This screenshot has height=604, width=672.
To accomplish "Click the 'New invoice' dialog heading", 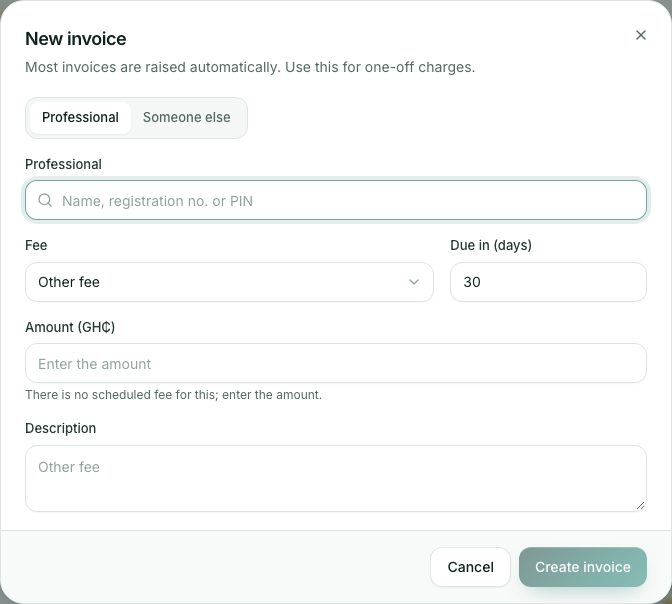I will tap(75, 39).
